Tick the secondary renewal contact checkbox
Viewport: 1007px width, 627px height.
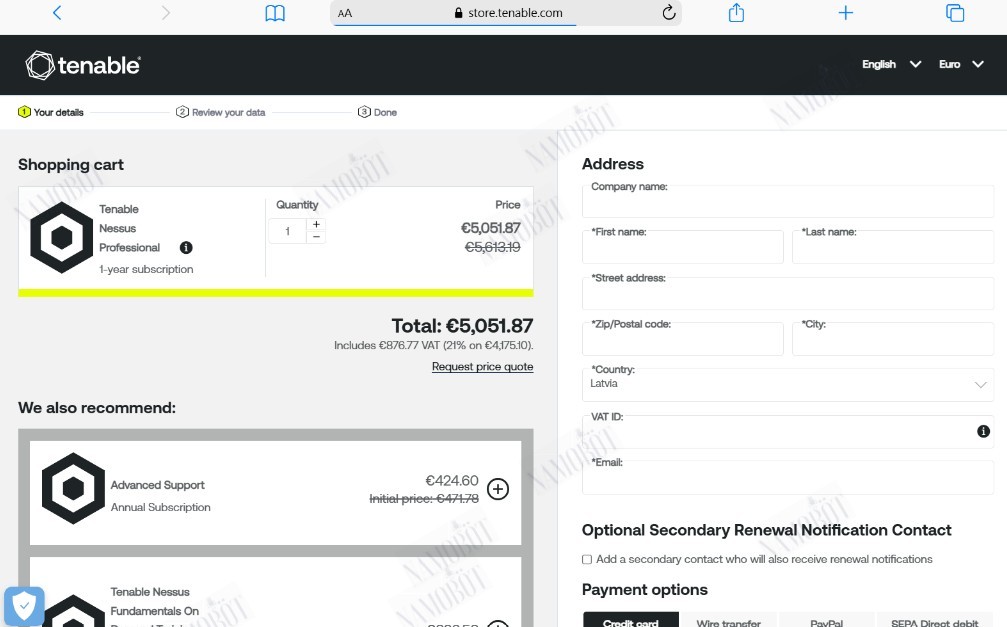(586, 560)
